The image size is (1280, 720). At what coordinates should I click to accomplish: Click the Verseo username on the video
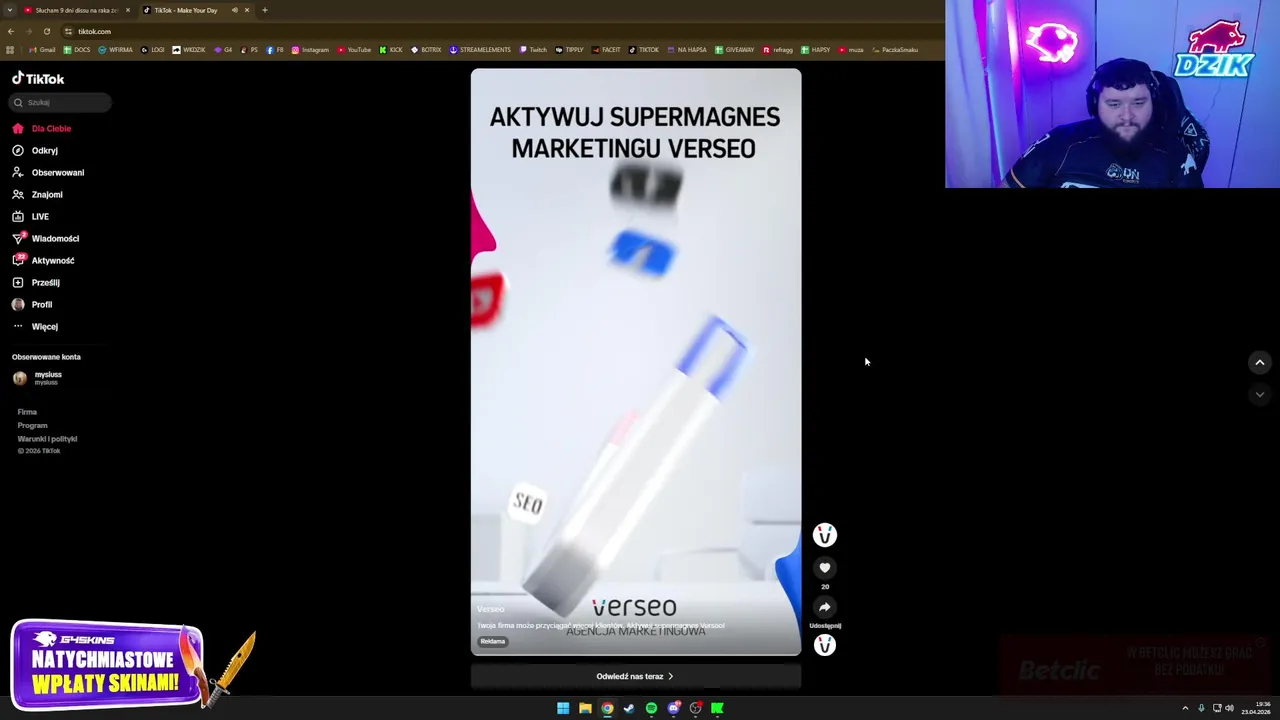[491, 609]
